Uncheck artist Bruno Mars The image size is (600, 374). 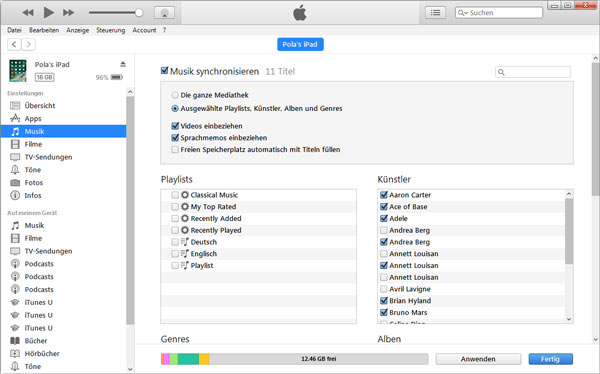[384, 313]
